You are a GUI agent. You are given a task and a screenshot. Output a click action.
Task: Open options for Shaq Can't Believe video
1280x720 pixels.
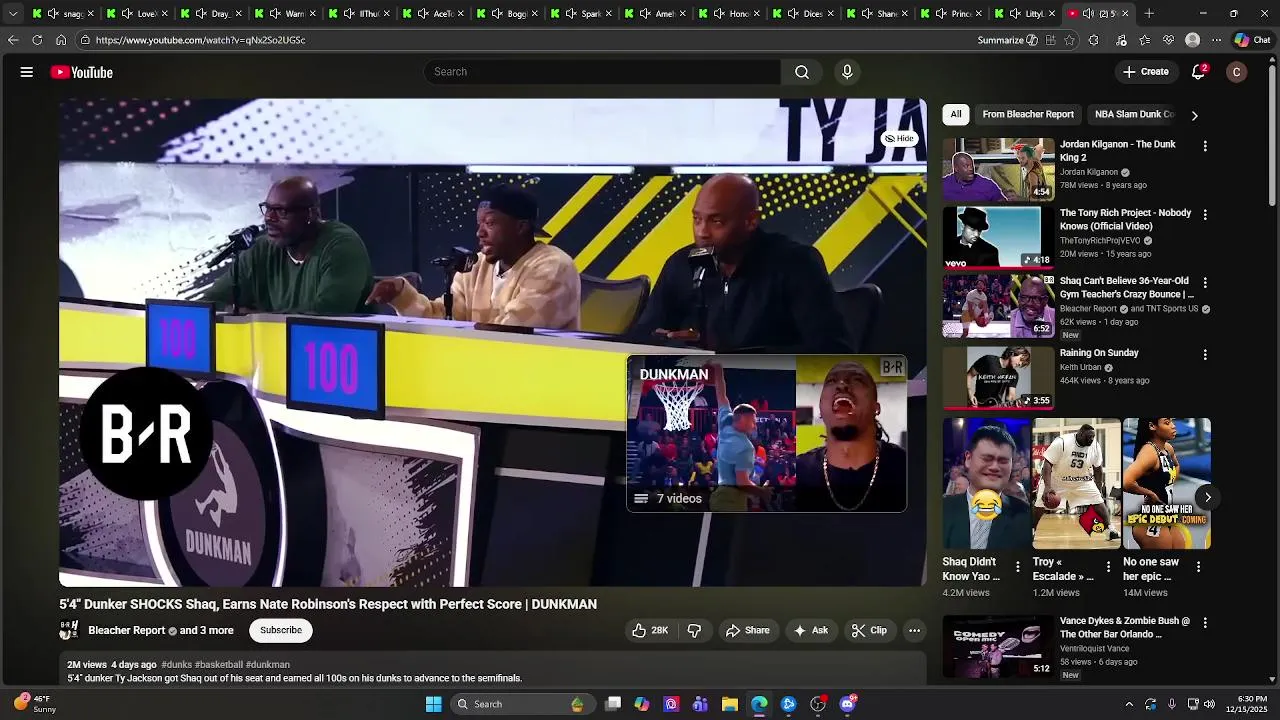[x=1205, y=283]
